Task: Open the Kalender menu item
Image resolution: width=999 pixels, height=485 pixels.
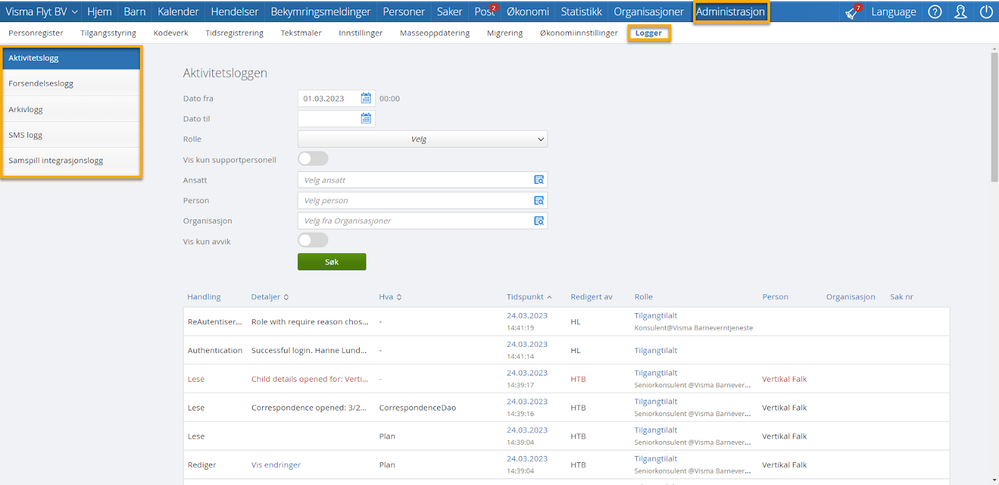Action: (x=178, y=12)
